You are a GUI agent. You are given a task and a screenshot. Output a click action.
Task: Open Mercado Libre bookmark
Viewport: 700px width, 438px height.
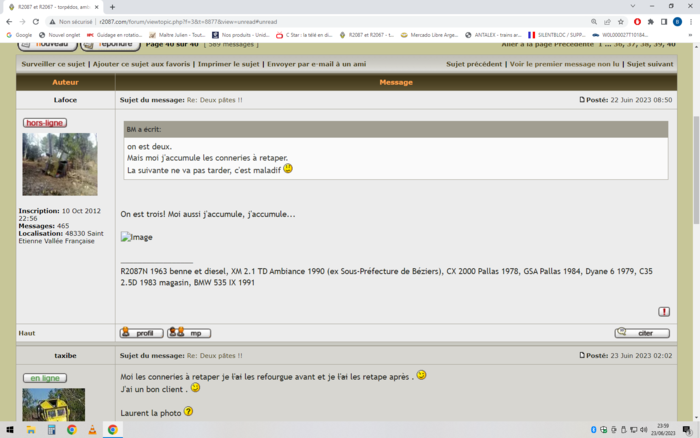[x=428, y=35]
